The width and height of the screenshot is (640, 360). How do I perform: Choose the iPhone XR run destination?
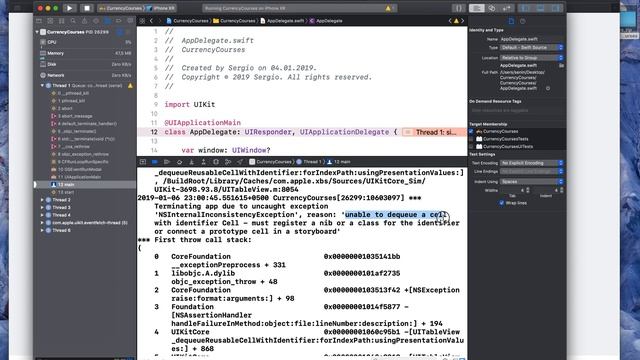161,8
